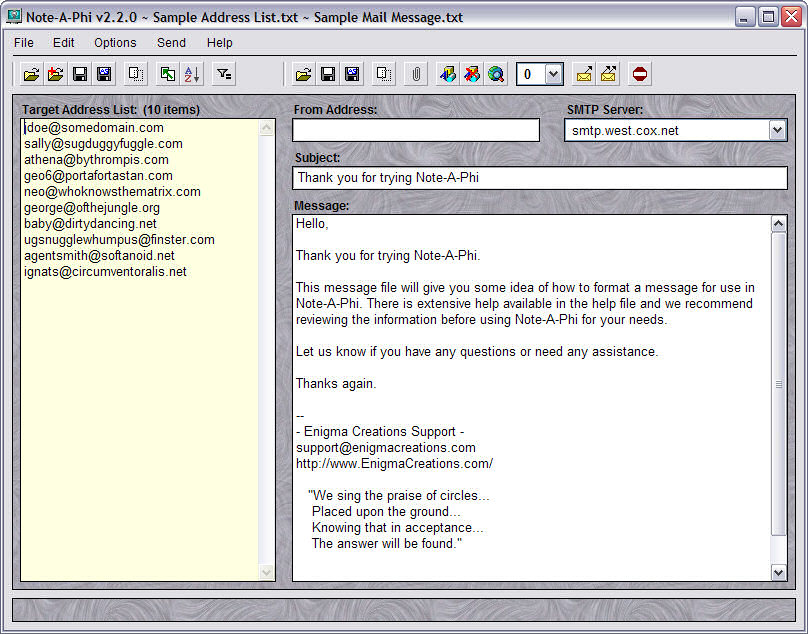Open the Help menu

pyautogui.click(x=220, y=43)
